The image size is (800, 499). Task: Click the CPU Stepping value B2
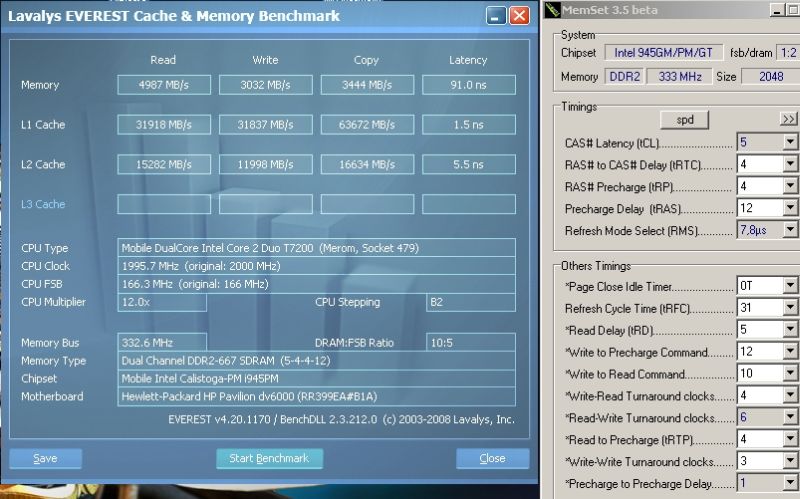click(x=470, y=302)
